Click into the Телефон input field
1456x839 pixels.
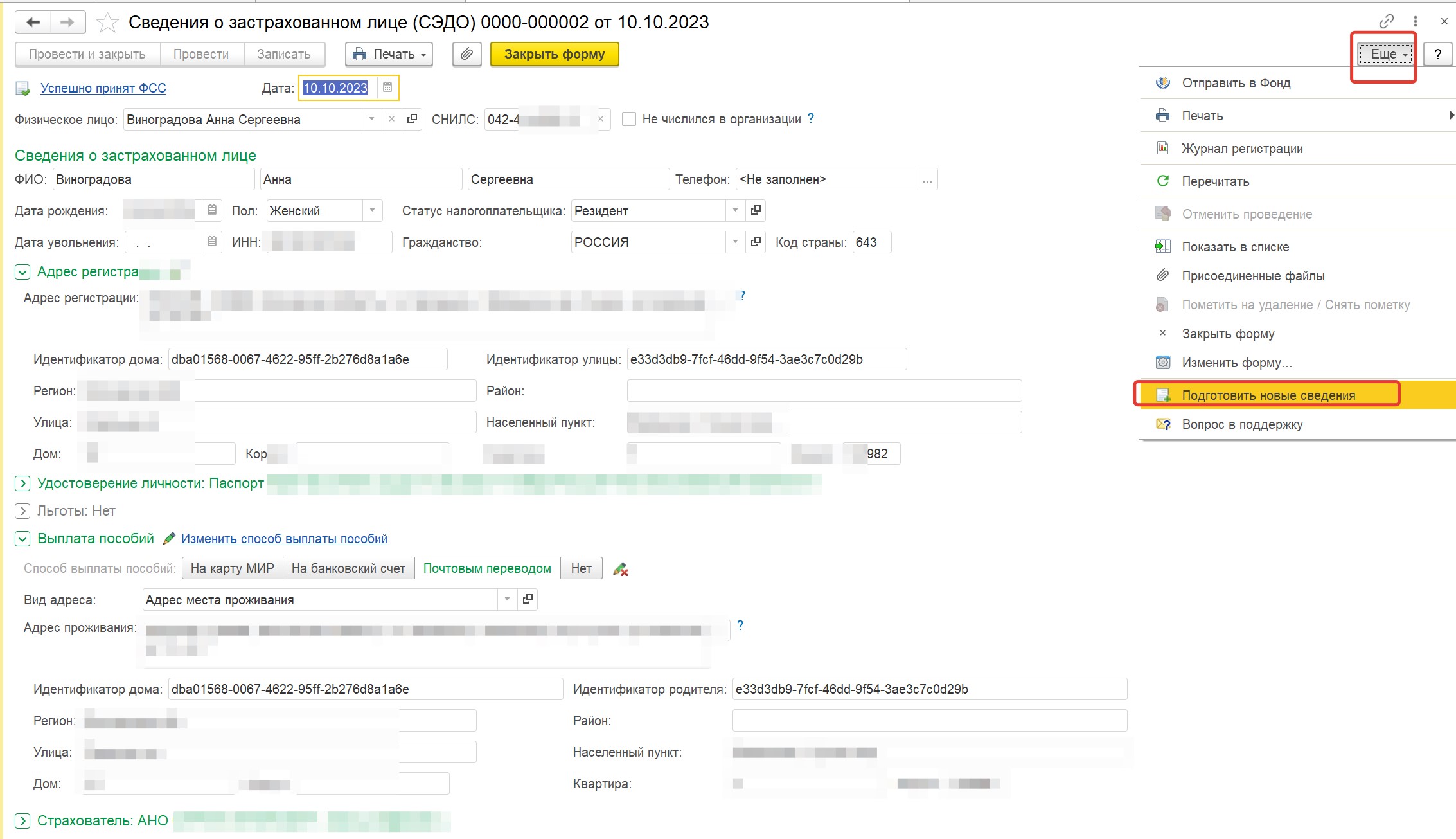click(826, 179)
